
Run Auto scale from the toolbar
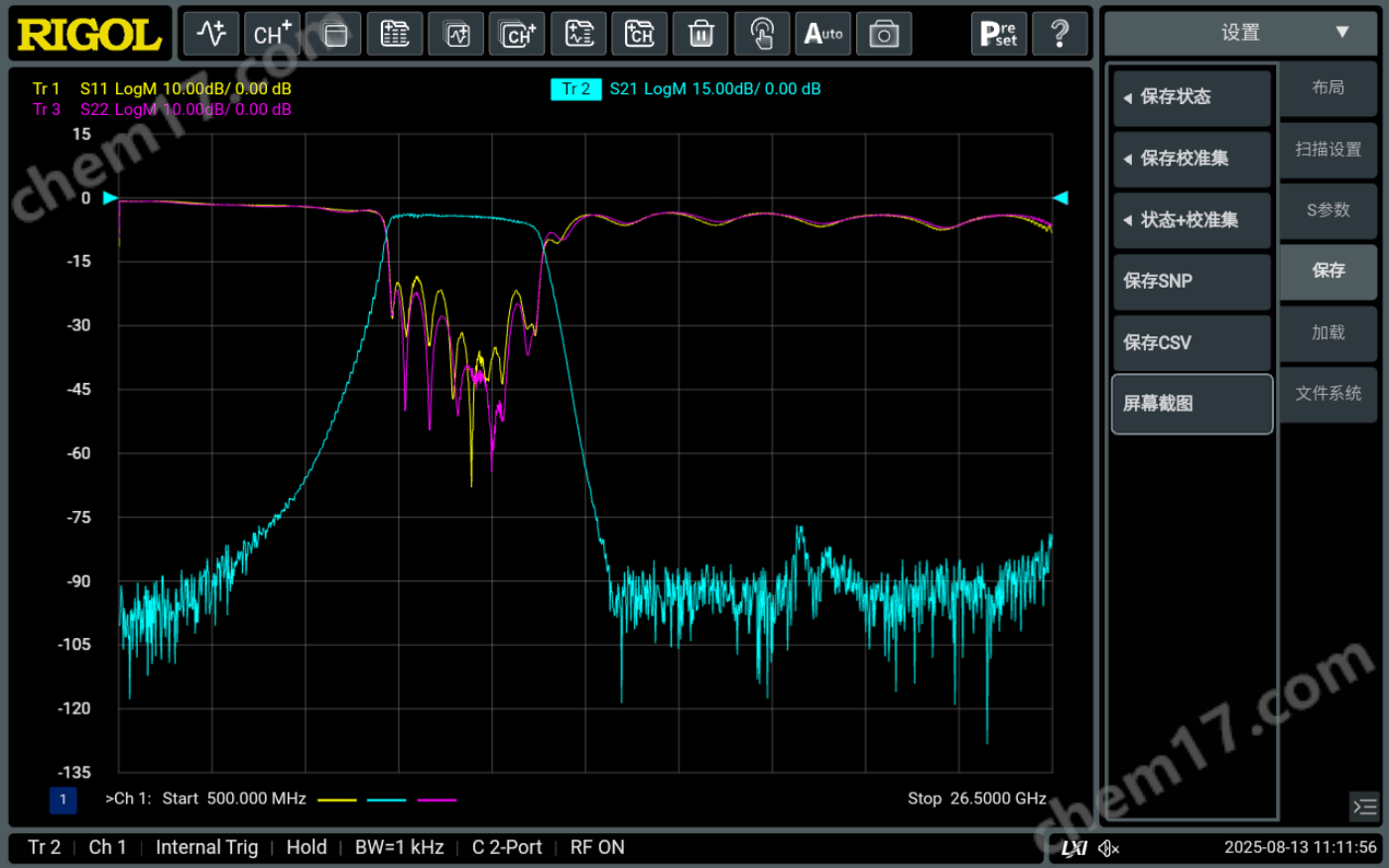click(x=822, y=35)
